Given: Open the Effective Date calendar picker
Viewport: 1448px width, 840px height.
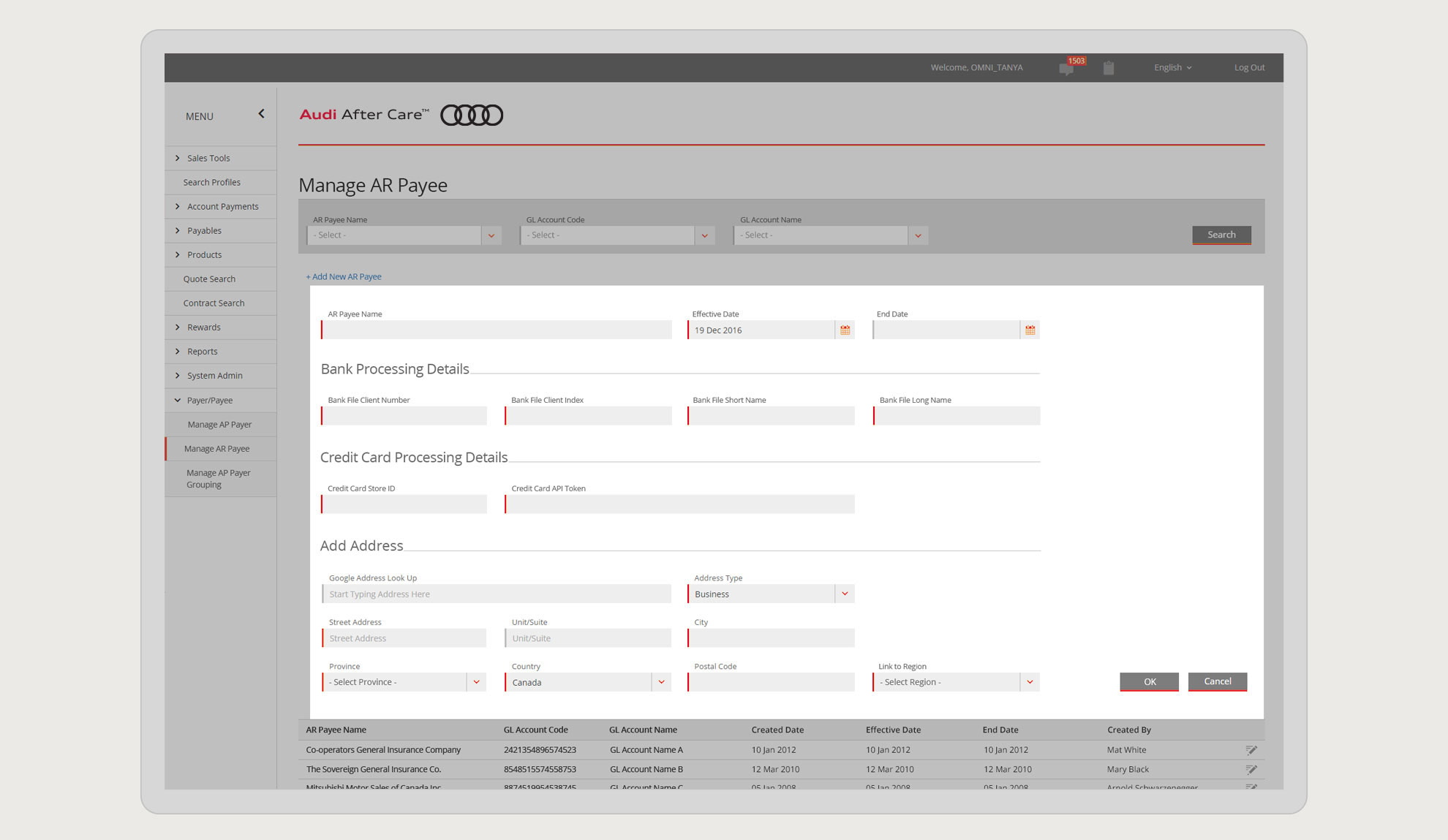Looking at the screenshot, I should 845,330.
